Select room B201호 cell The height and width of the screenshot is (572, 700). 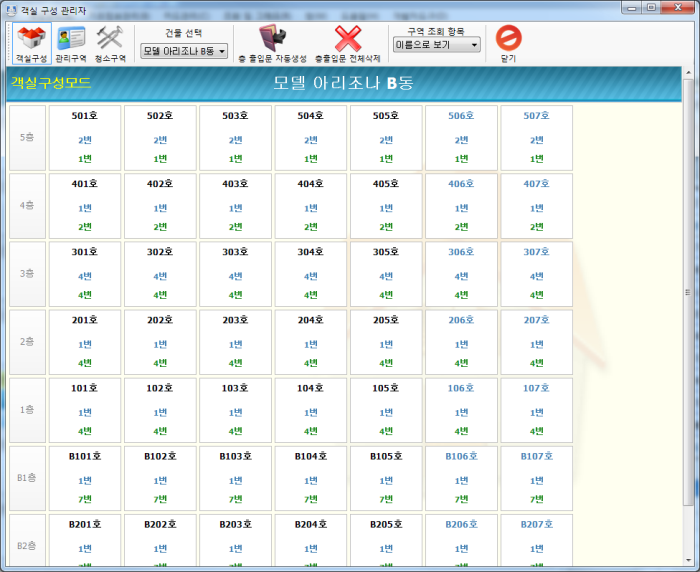(85, 540)
